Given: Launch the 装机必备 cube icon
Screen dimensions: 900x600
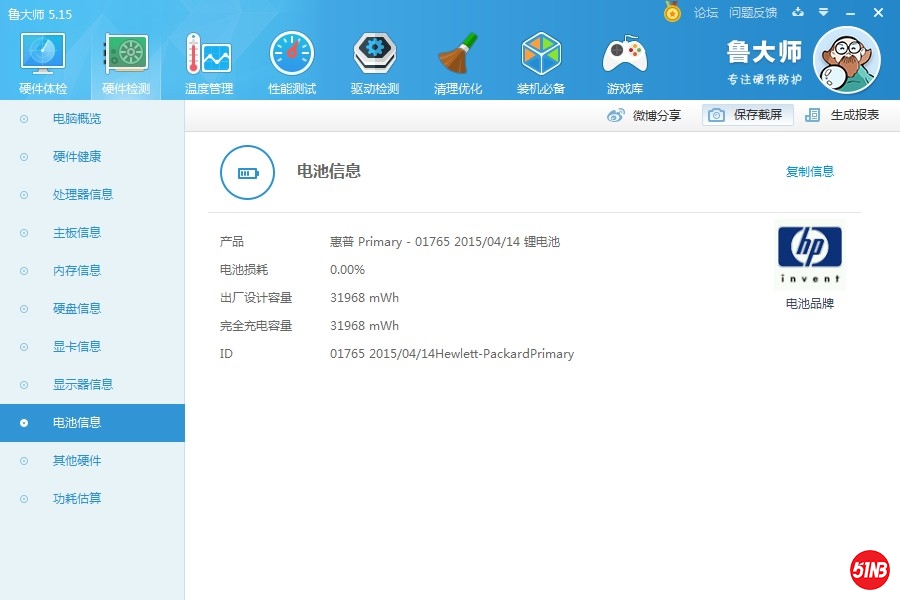Looking at the screenshot, I should click(x=541, y=57).
